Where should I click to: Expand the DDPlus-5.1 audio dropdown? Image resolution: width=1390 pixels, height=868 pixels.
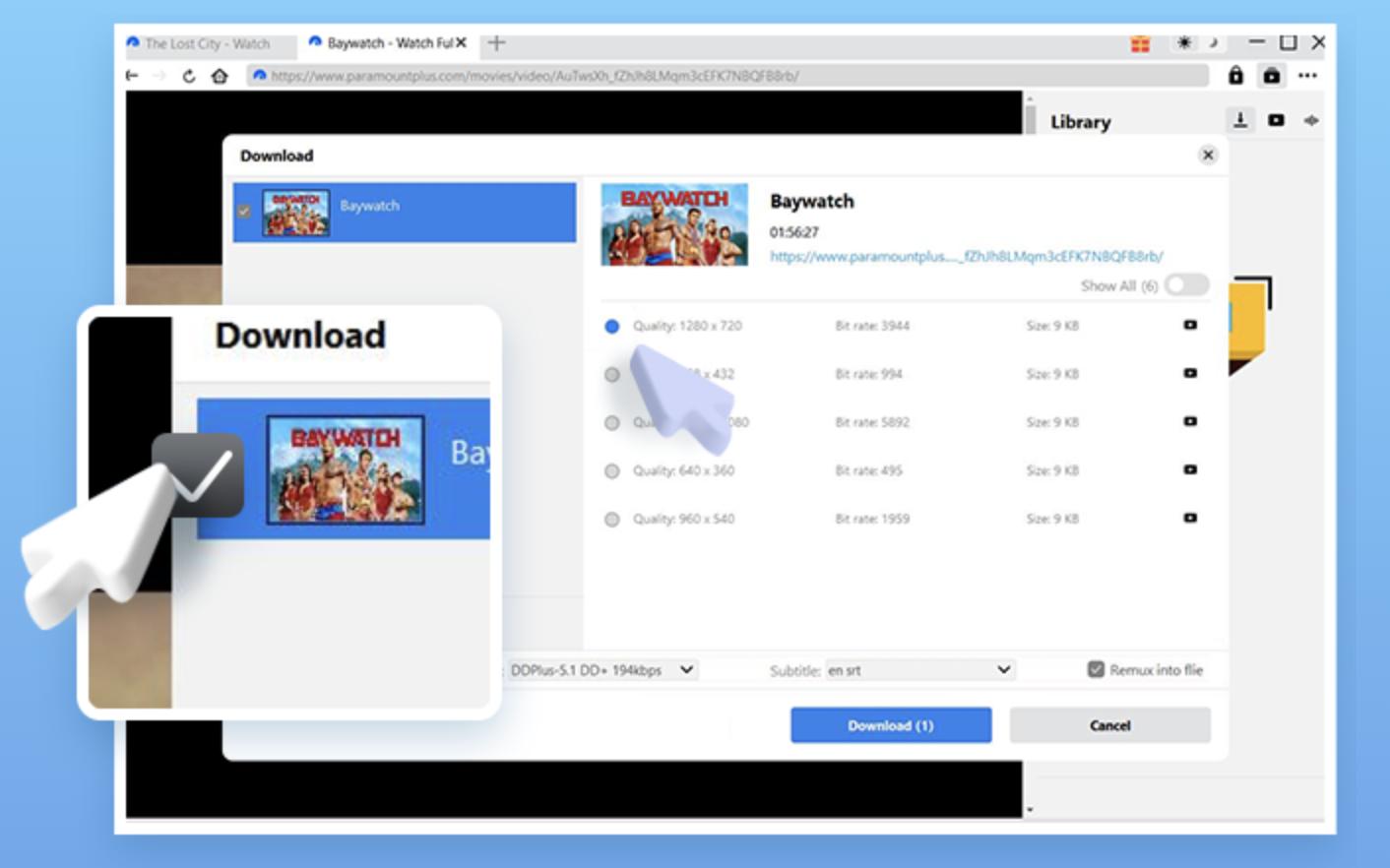[x=600, y=670]
